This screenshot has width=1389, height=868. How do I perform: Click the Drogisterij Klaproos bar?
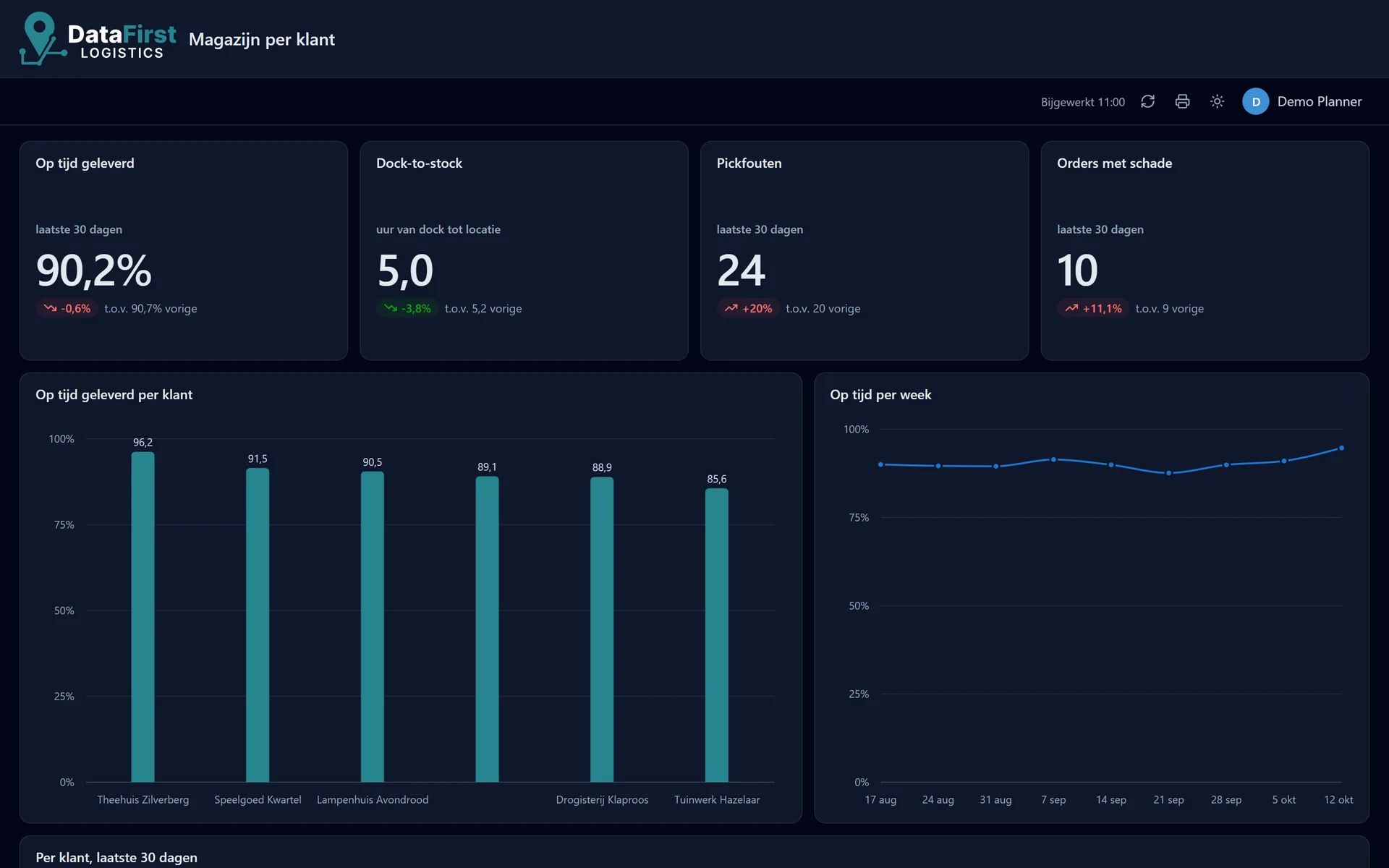coord(602,629)
